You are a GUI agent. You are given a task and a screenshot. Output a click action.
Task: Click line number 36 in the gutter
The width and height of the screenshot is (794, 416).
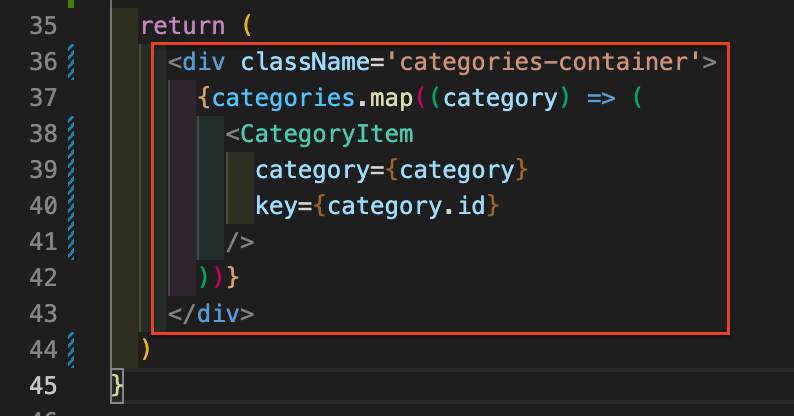[x=43, y=62]
